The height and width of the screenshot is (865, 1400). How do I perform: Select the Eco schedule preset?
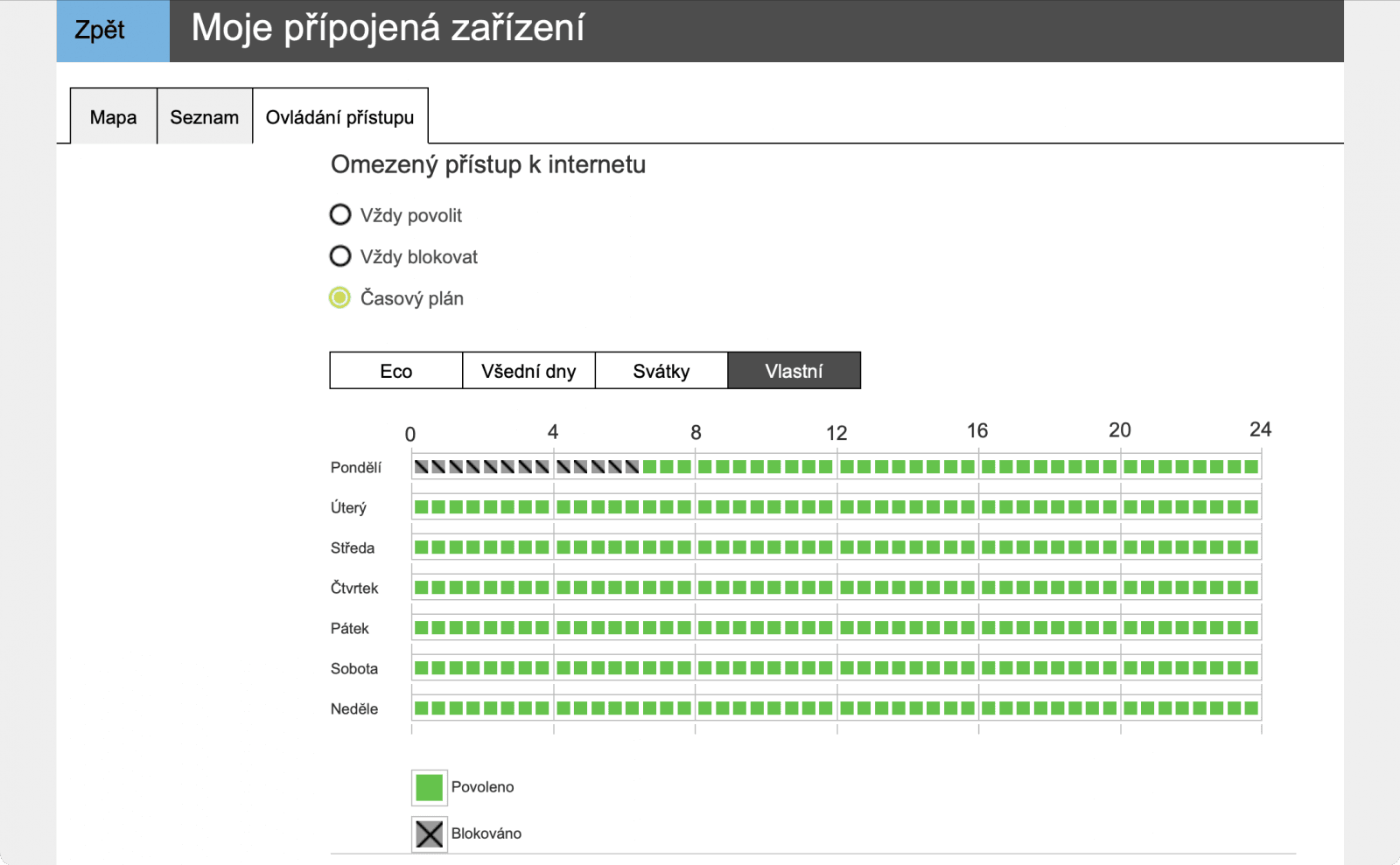tap(395, 370)
